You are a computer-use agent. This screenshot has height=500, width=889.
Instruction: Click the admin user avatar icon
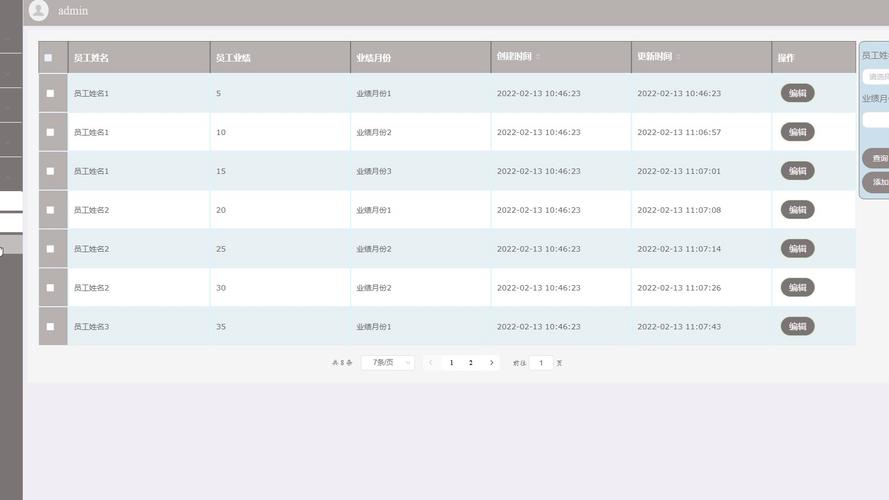point(38,11)
